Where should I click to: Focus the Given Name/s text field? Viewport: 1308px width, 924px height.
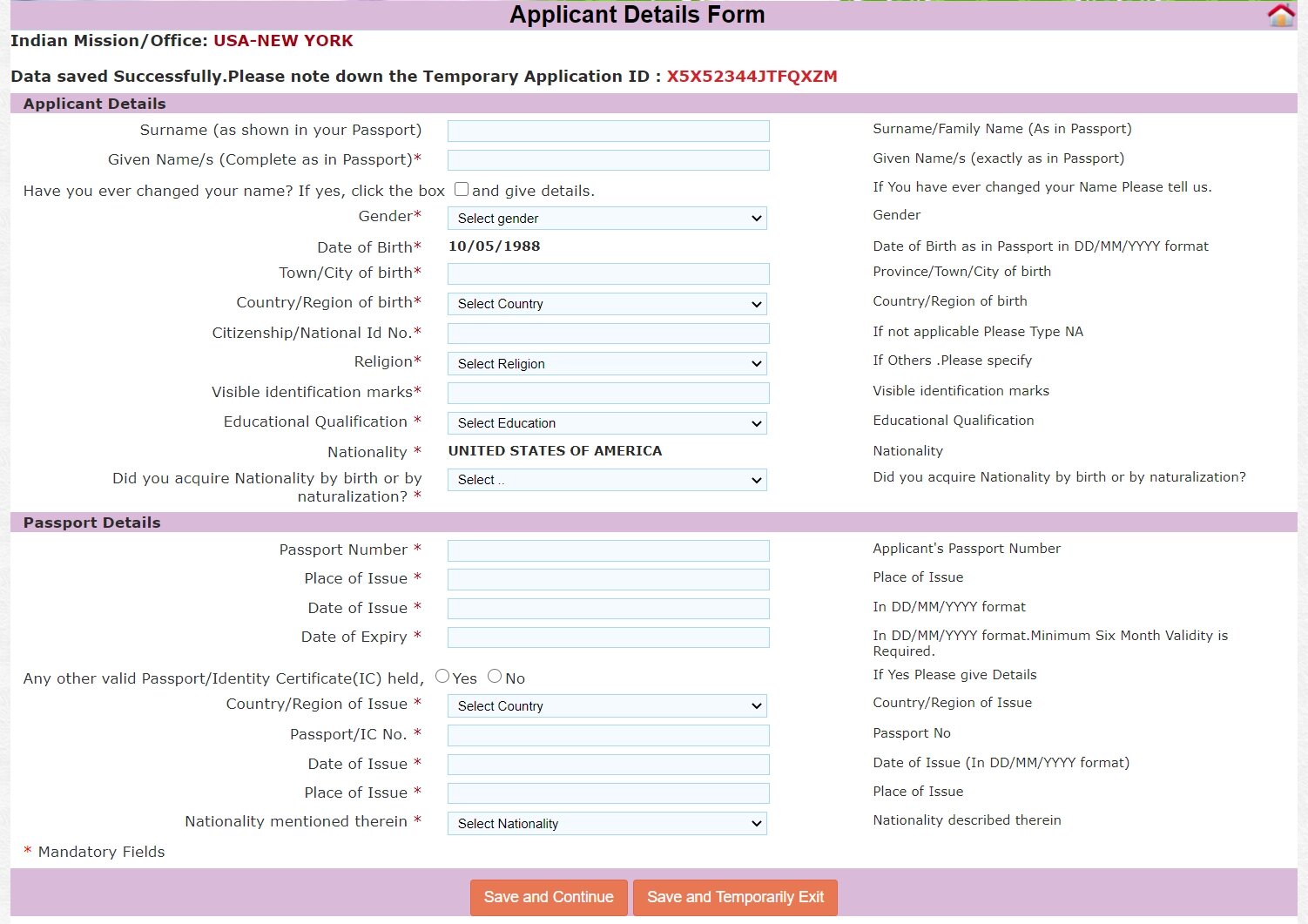pyautogui.click(x=608, y=160)
